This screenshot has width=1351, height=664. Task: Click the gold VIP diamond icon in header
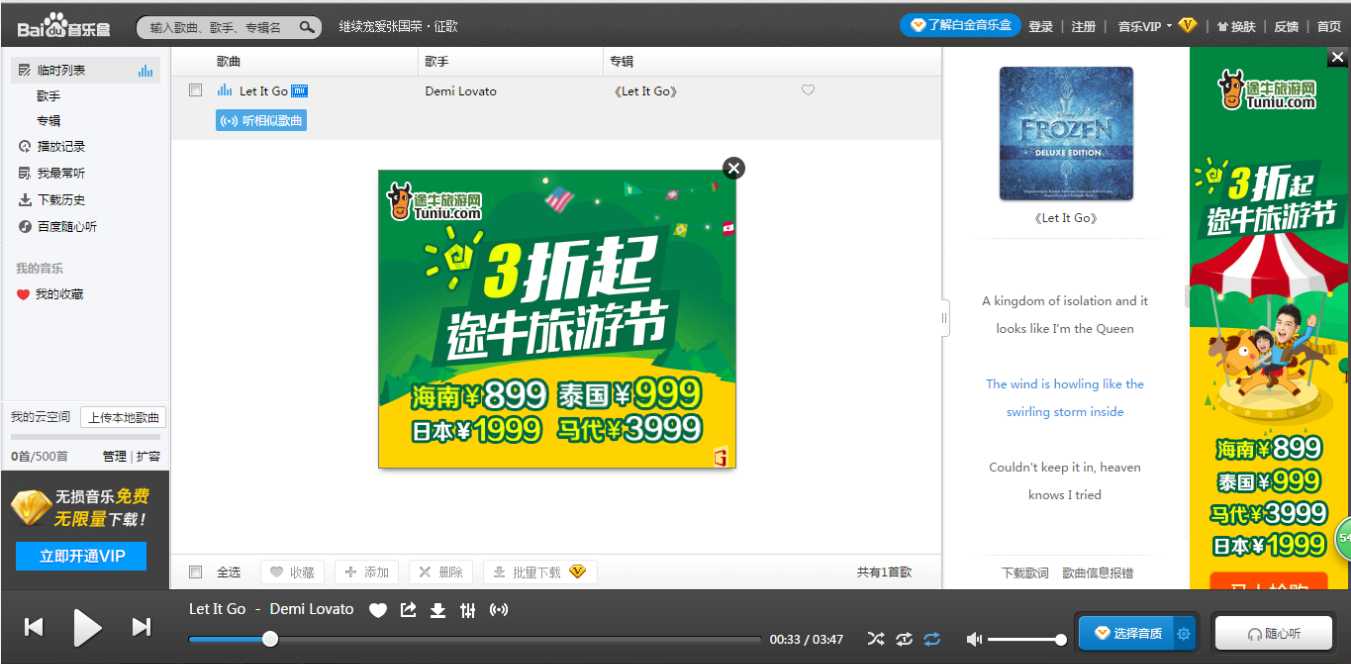click(1188, 26)
